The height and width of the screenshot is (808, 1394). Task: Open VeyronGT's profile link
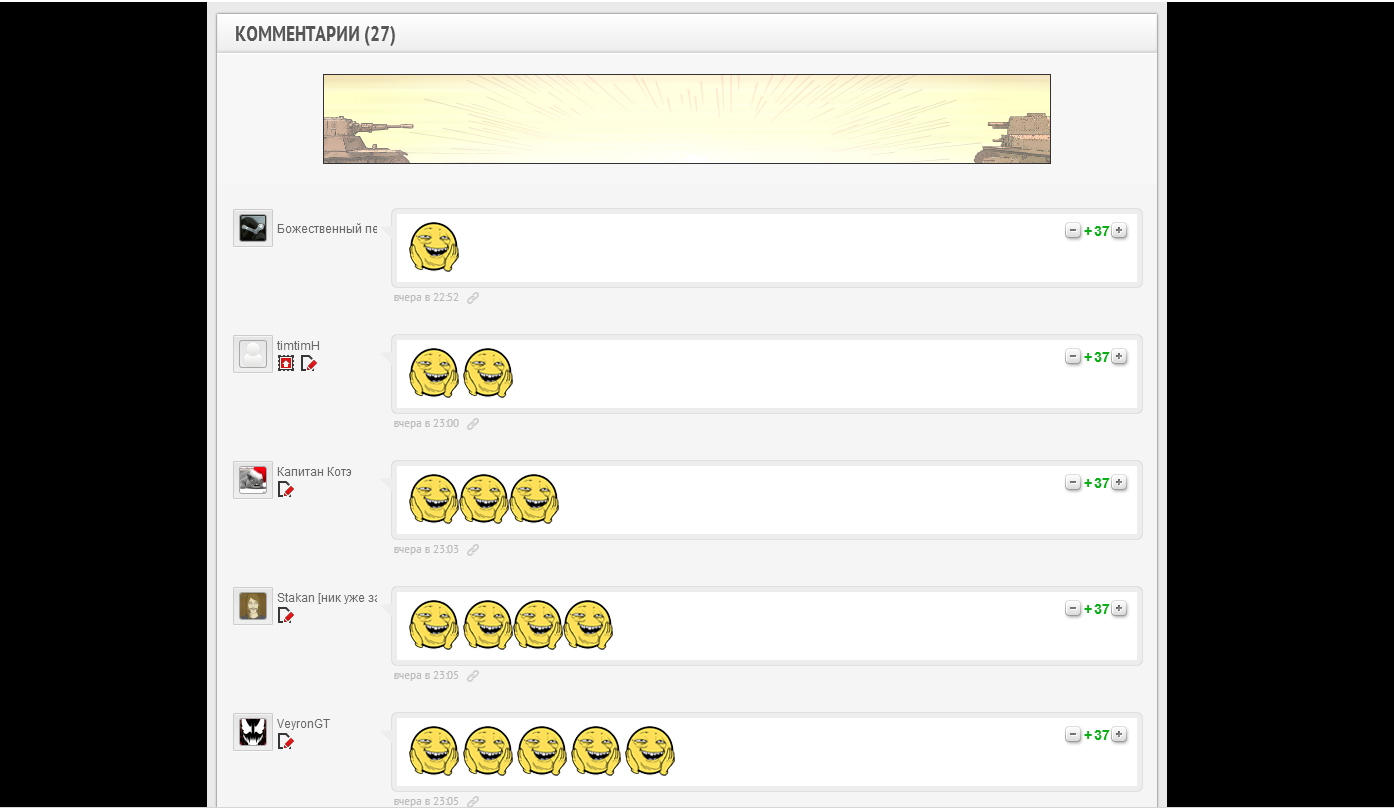click(x=303, y=724)
